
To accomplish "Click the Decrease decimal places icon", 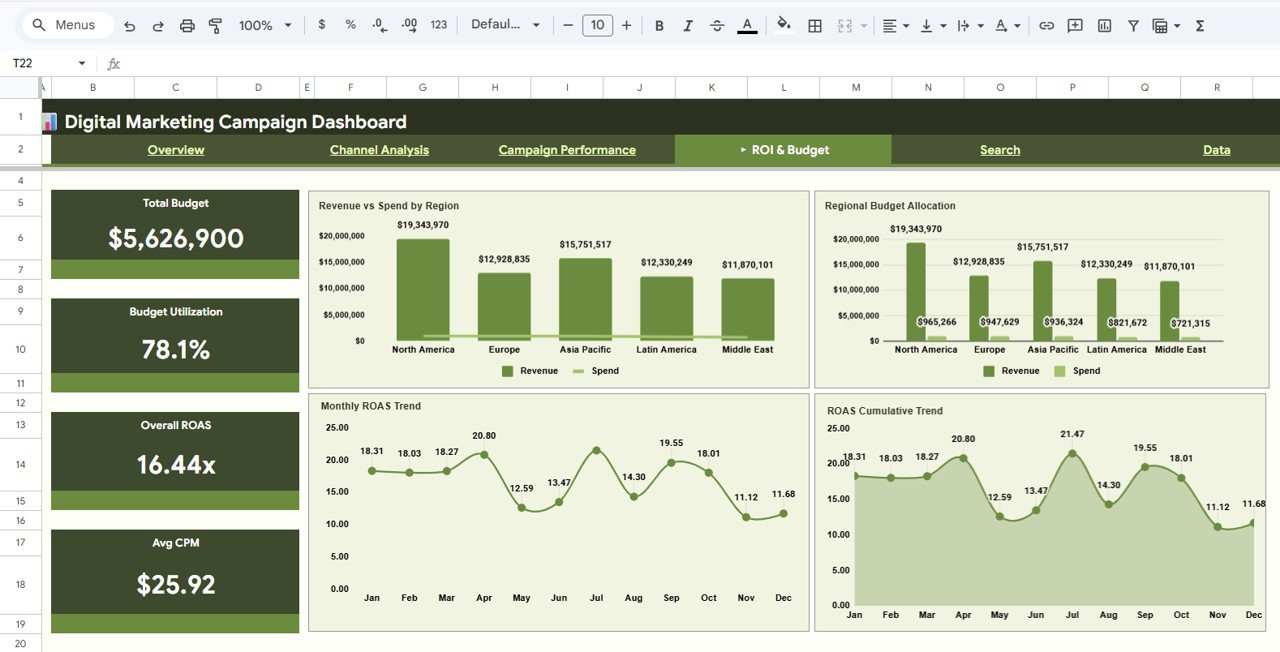I will tap(378, 24).
